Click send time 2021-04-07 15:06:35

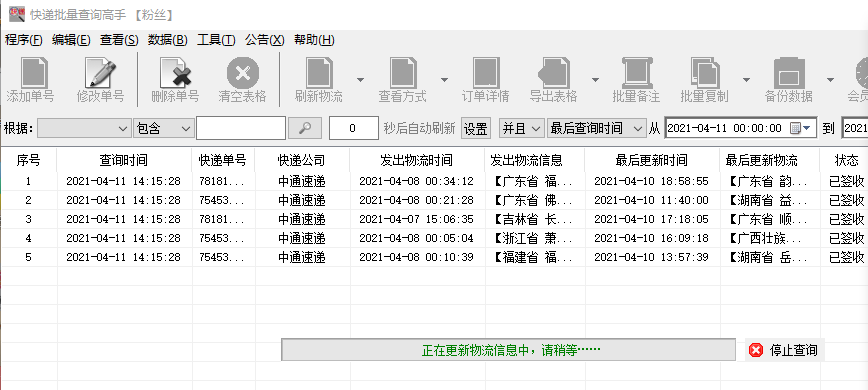tap(417, 219)
